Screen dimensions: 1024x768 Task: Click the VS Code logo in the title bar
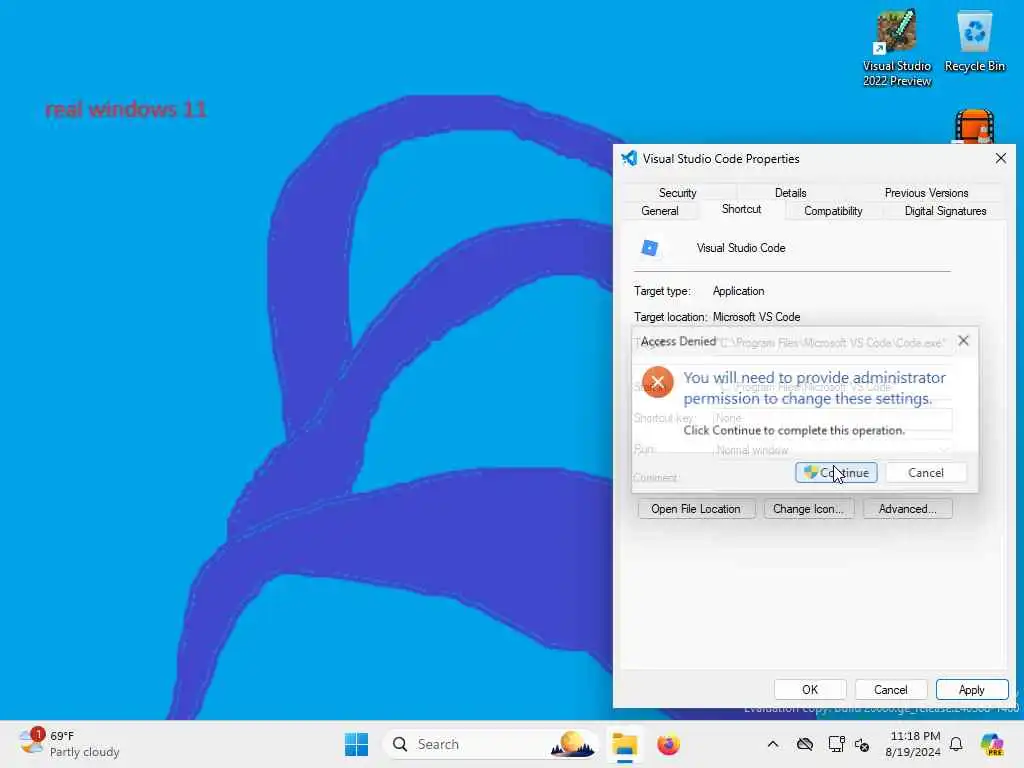coord(629,159)
